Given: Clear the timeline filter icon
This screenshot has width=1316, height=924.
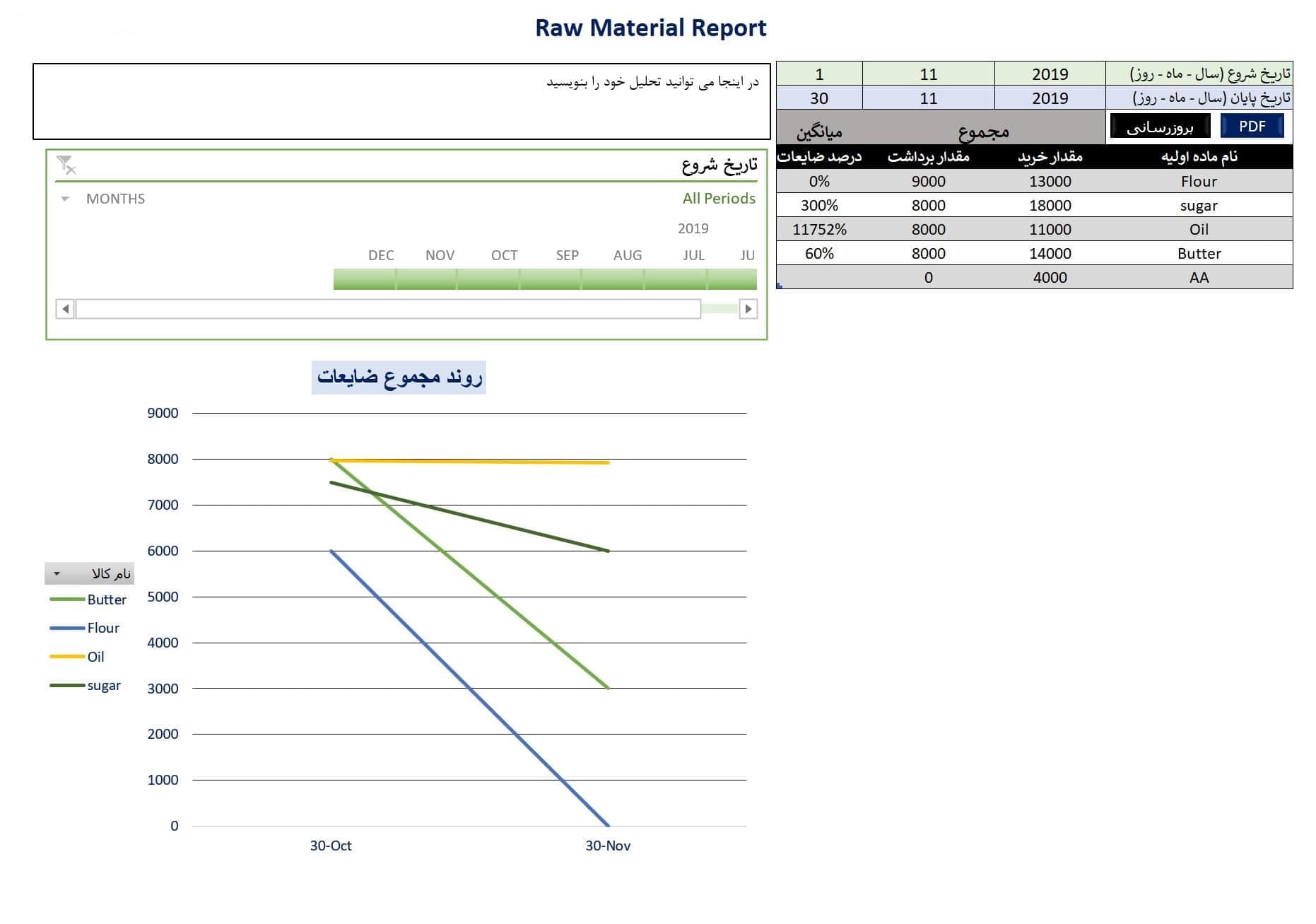Looking at the screenshot, I should tap(66, 165).
